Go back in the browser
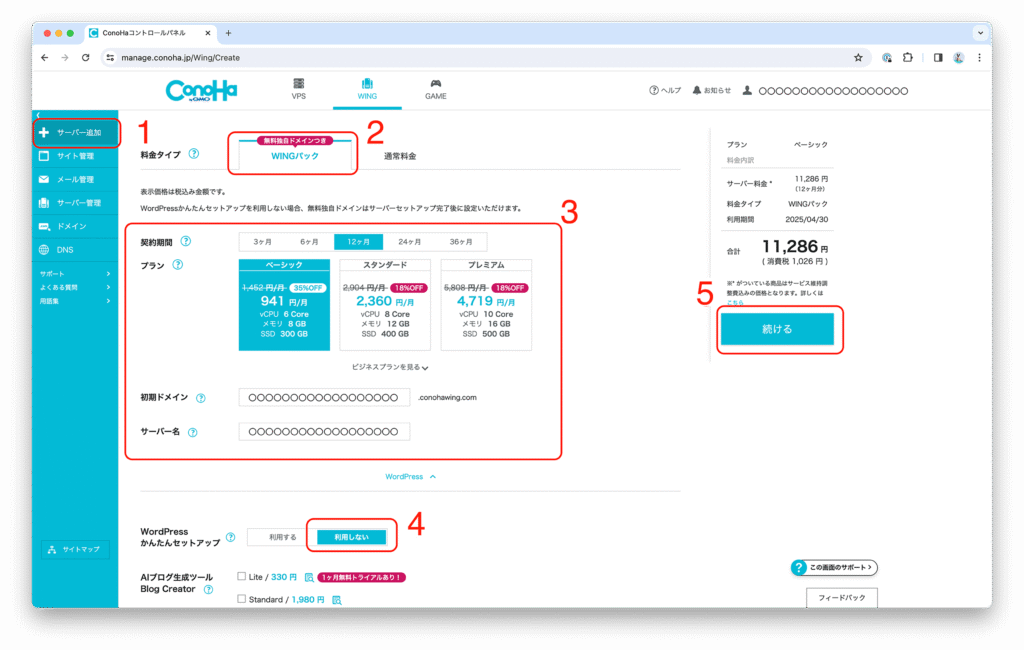This screenshot has height=650, width=1024. click(x=44, y=57)
